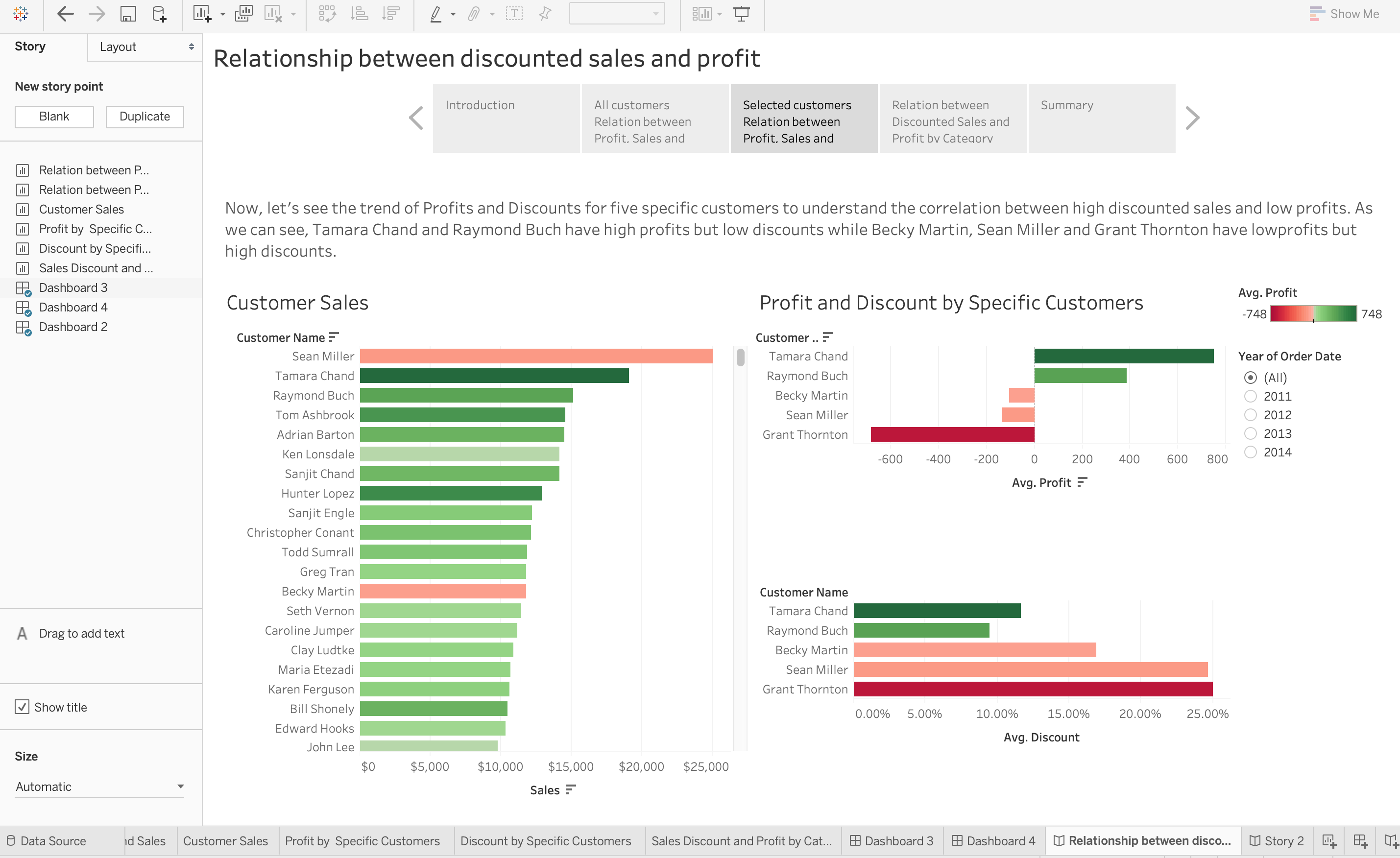Viewport: 1400px width, 858px height.
Task: Advance story navigator with right chevron
Action: tap(1192, 118)
